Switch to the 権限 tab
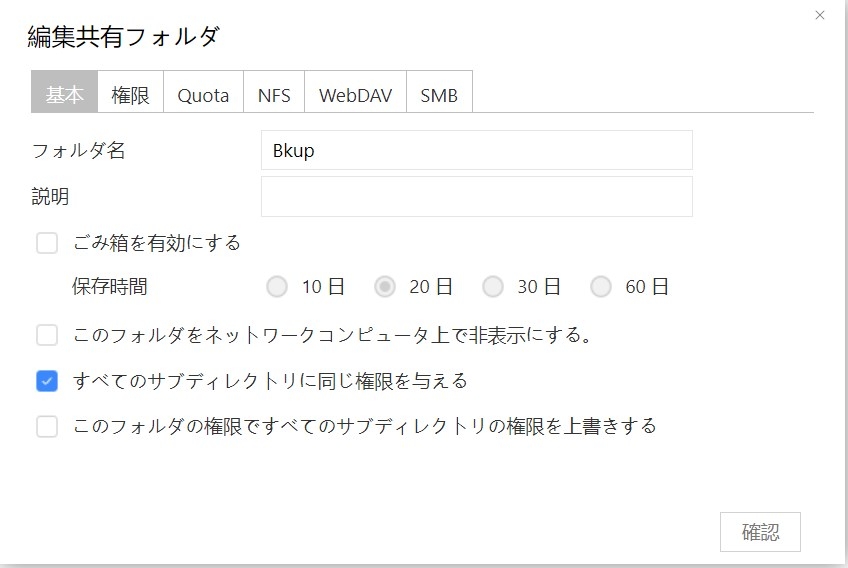The image size is (848, 568). tap(130, 95)
